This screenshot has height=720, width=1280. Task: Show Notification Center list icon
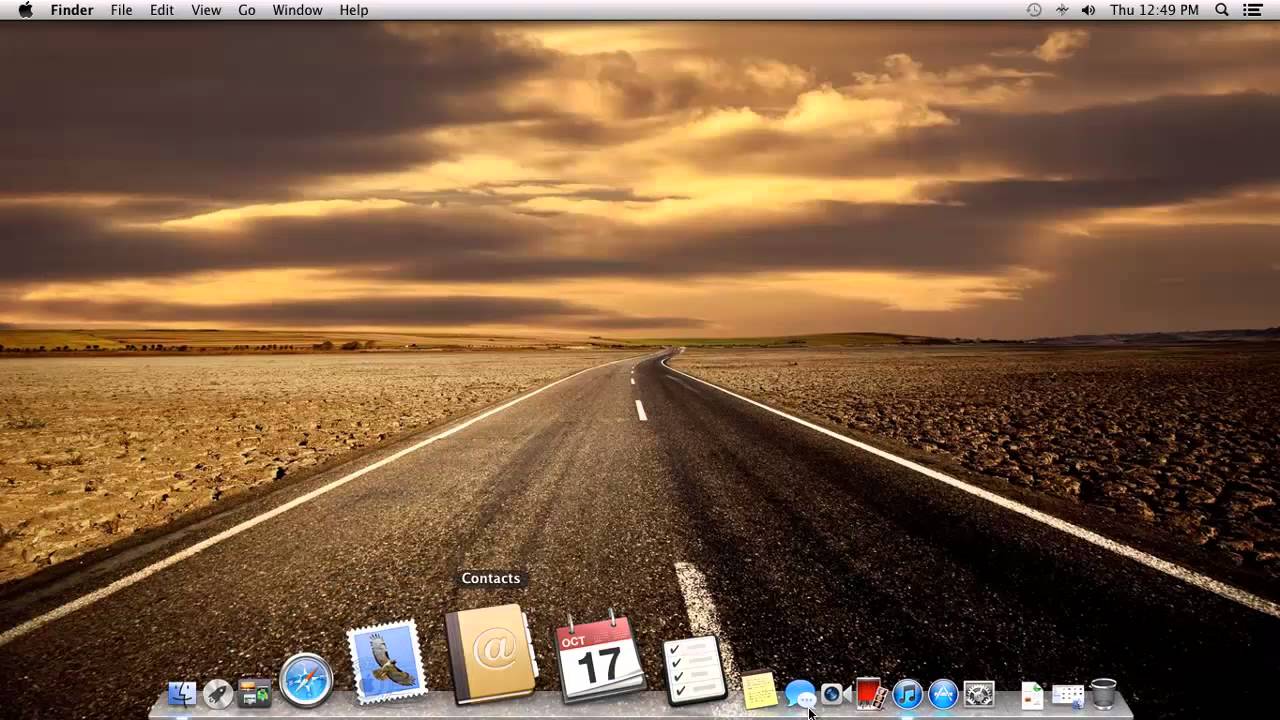[x=1252, y=10]
